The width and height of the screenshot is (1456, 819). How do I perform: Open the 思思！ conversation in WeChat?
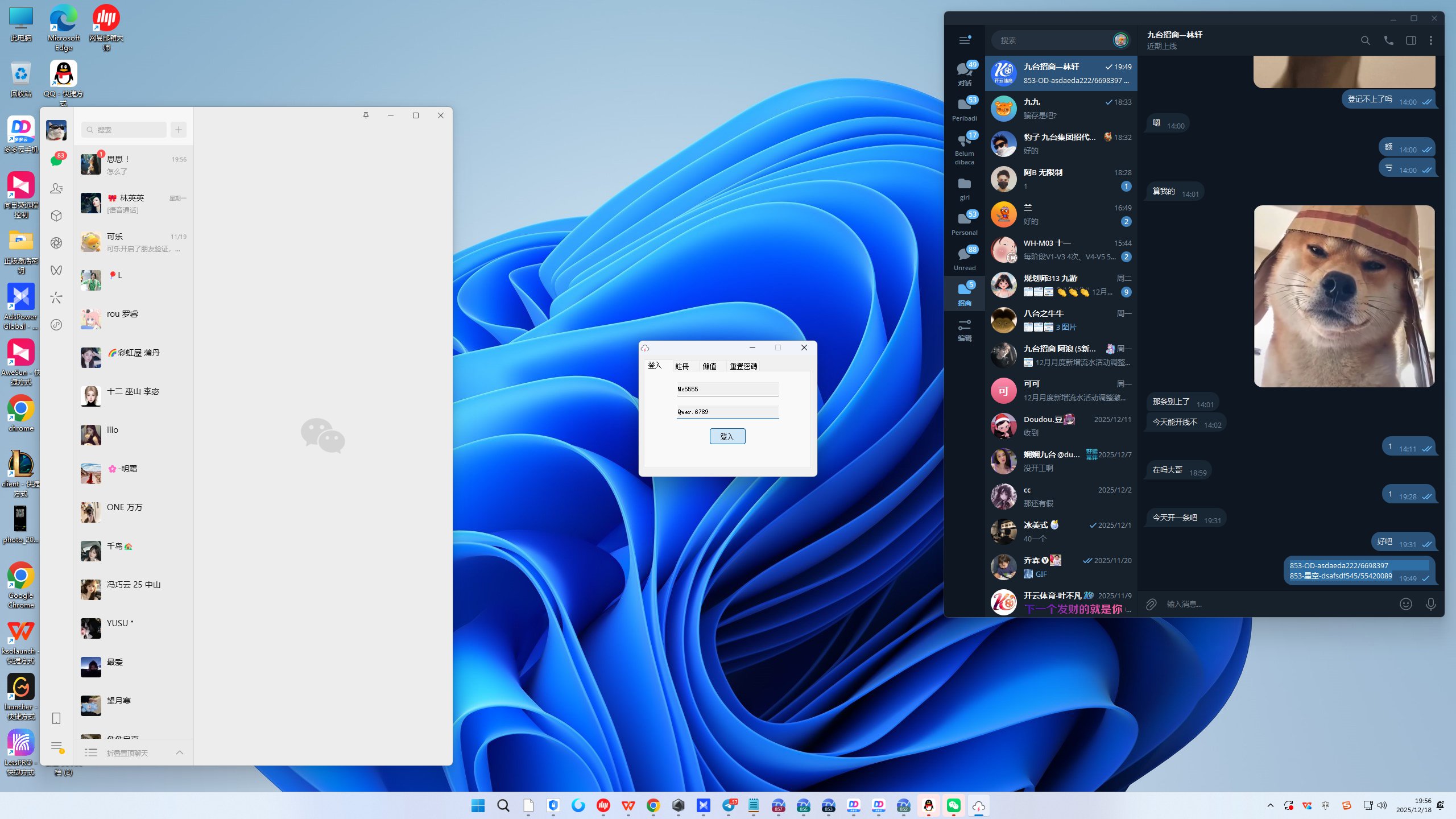(134, 165)
